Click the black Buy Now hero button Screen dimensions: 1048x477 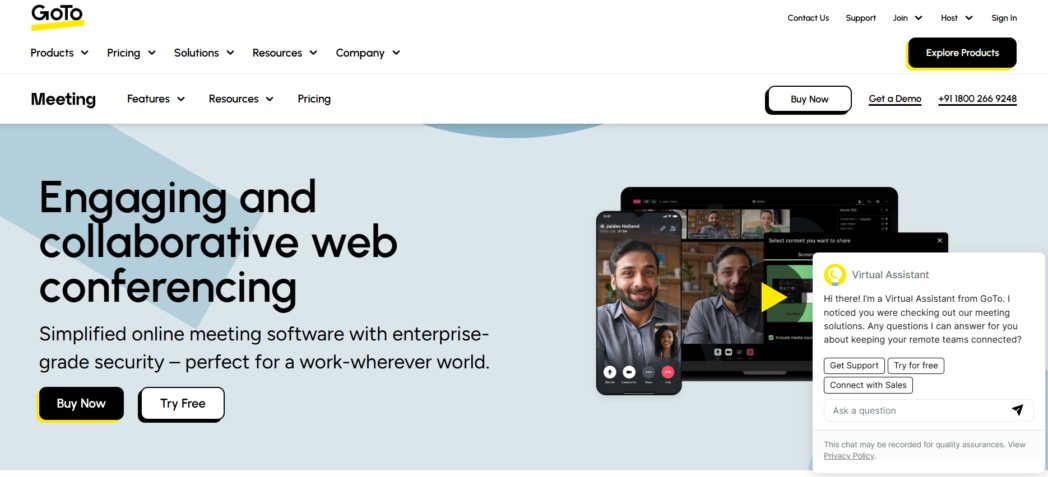[81, 404]
